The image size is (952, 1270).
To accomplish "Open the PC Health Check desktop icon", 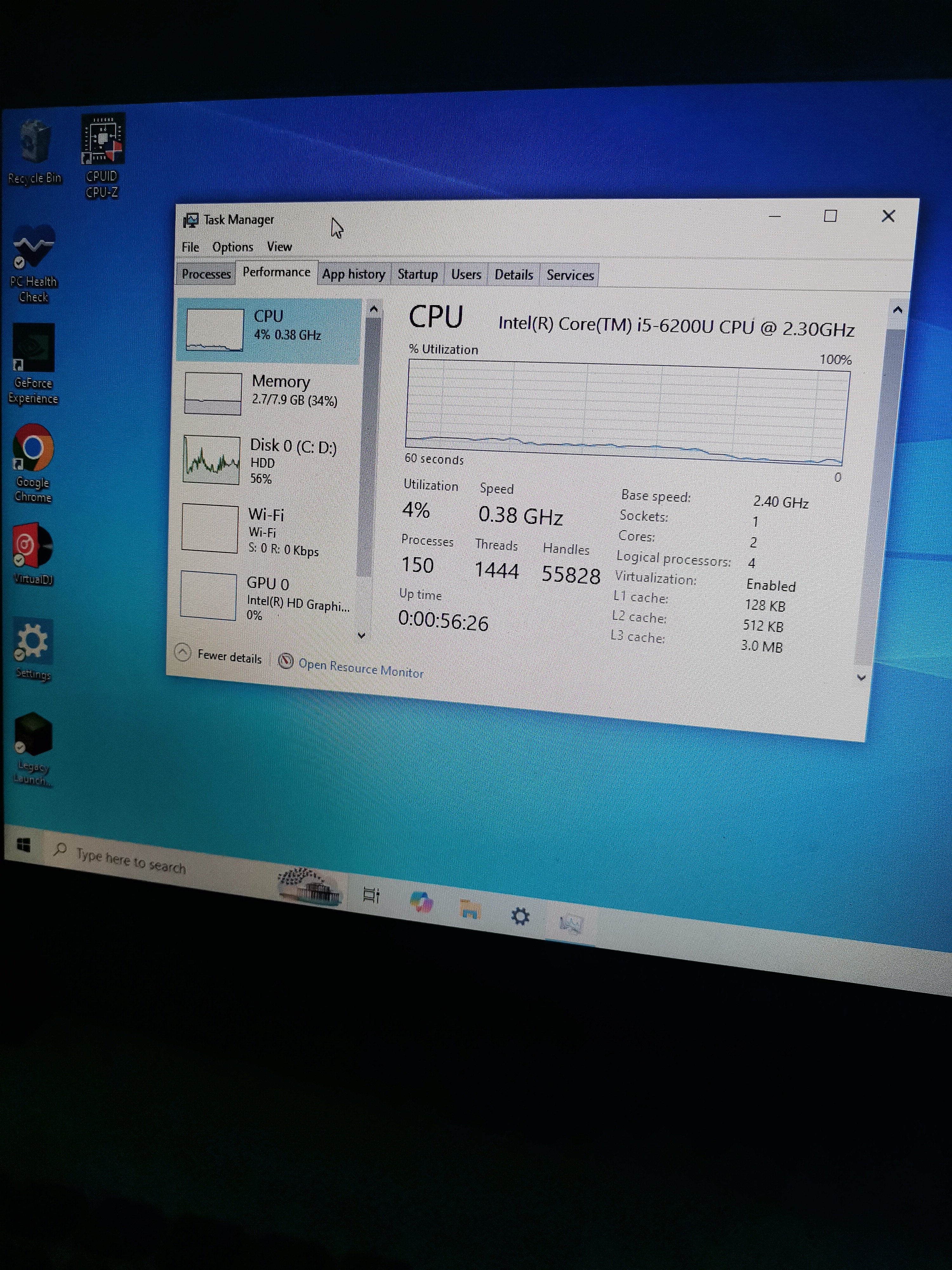I will pos(33,264).
